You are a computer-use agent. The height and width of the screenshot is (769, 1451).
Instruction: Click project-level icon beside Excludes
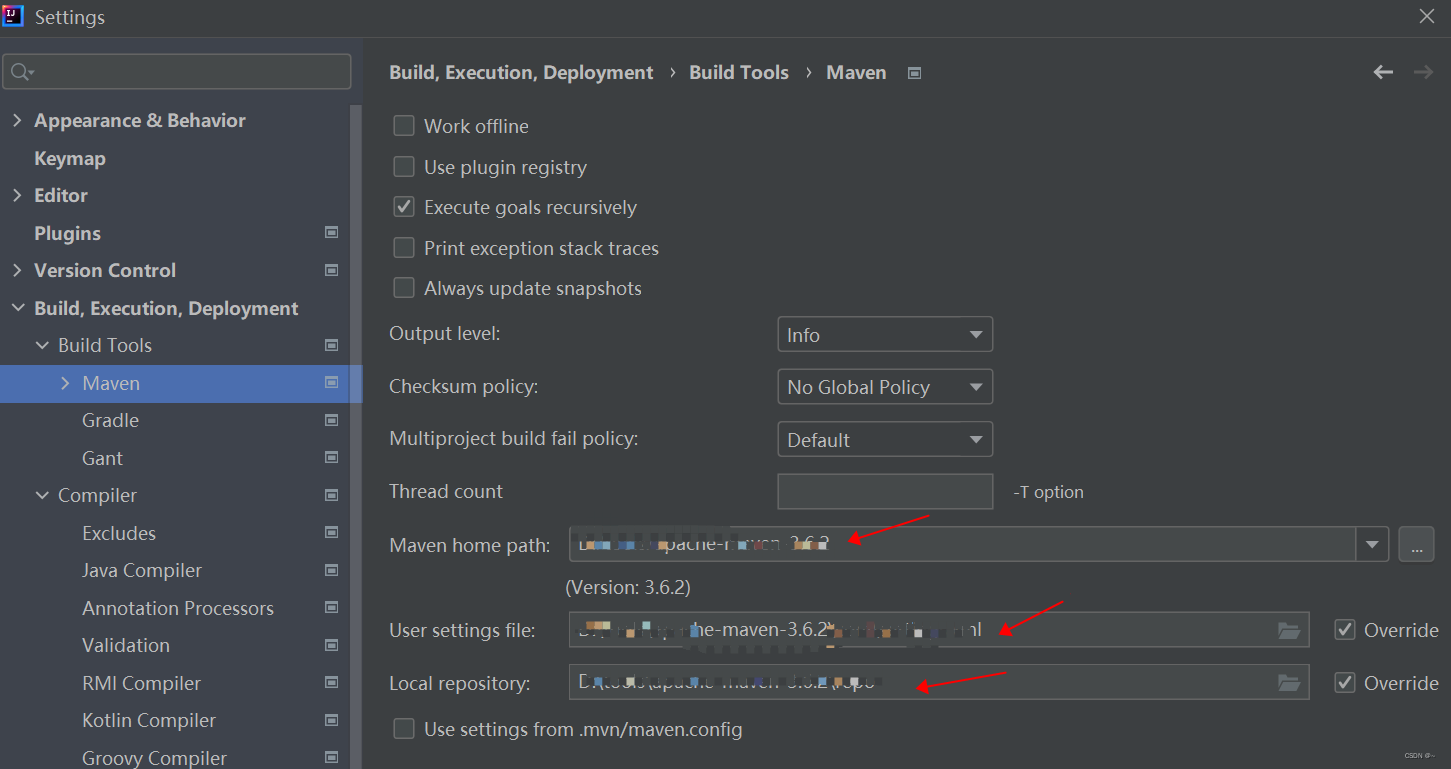tap(332, 533)
